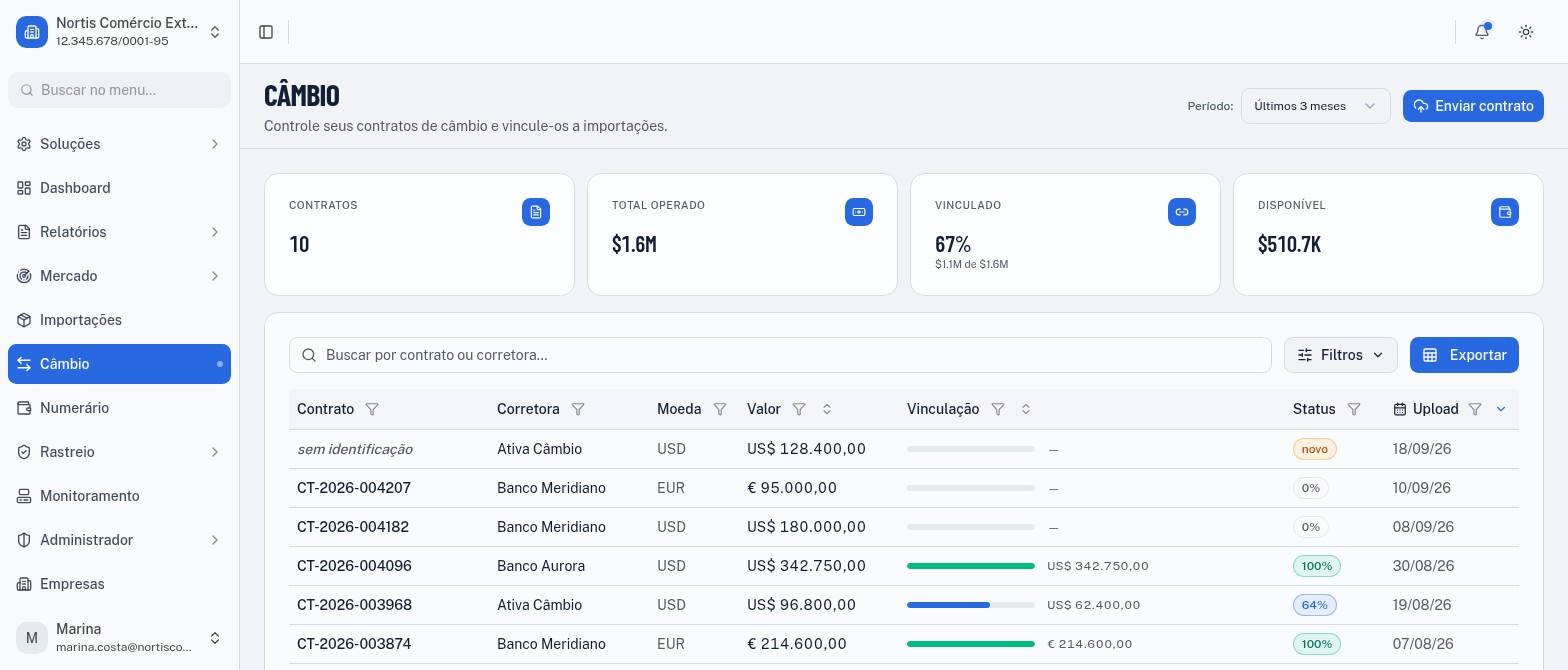Click the Total Operado card icon
1568x670 pixels.
tap(859, 212)
